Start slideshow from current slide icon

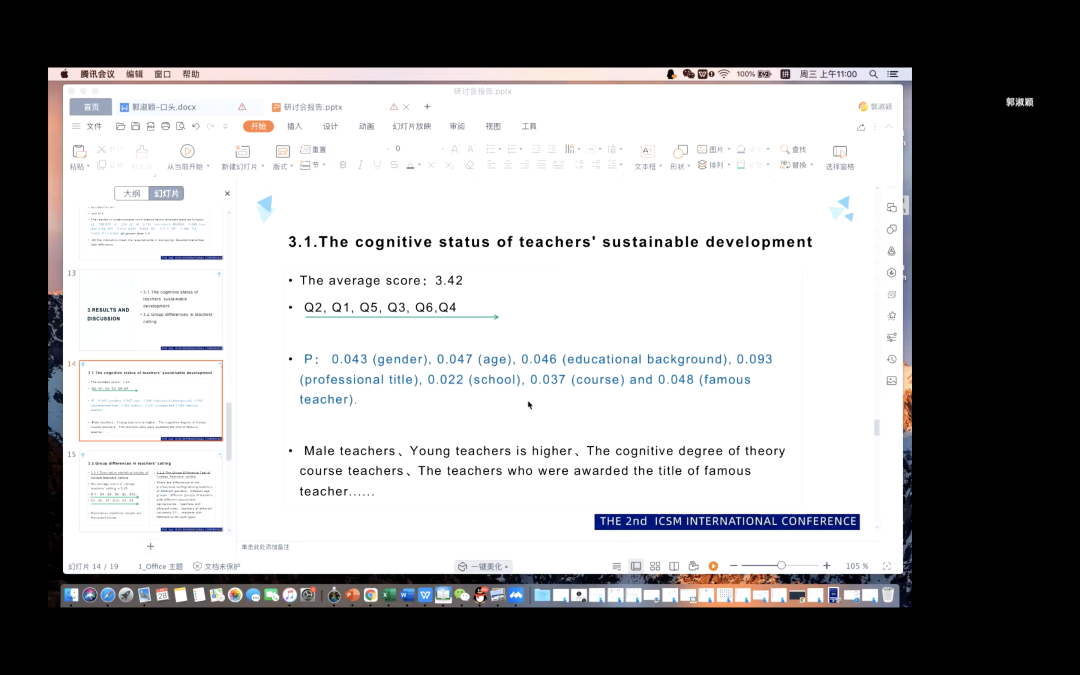pos(187,151)
